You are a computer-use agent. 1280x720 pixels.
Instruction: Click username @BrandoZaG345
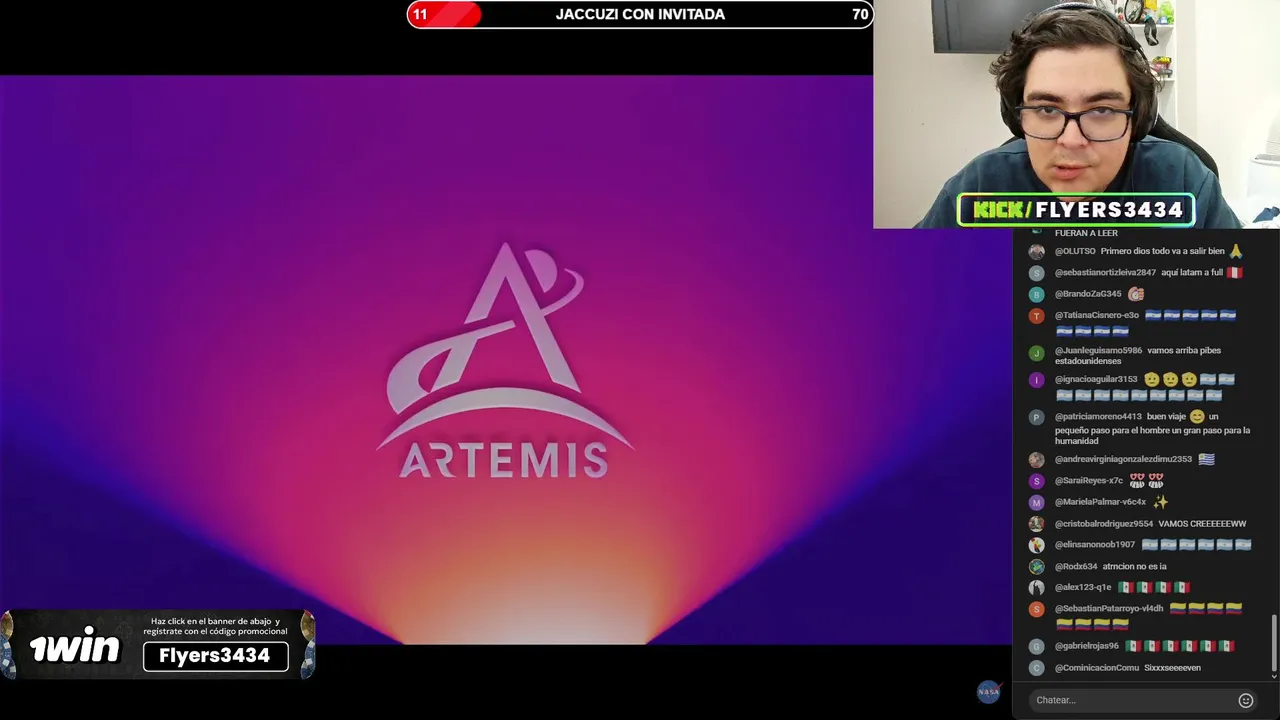click(1088, 294)
